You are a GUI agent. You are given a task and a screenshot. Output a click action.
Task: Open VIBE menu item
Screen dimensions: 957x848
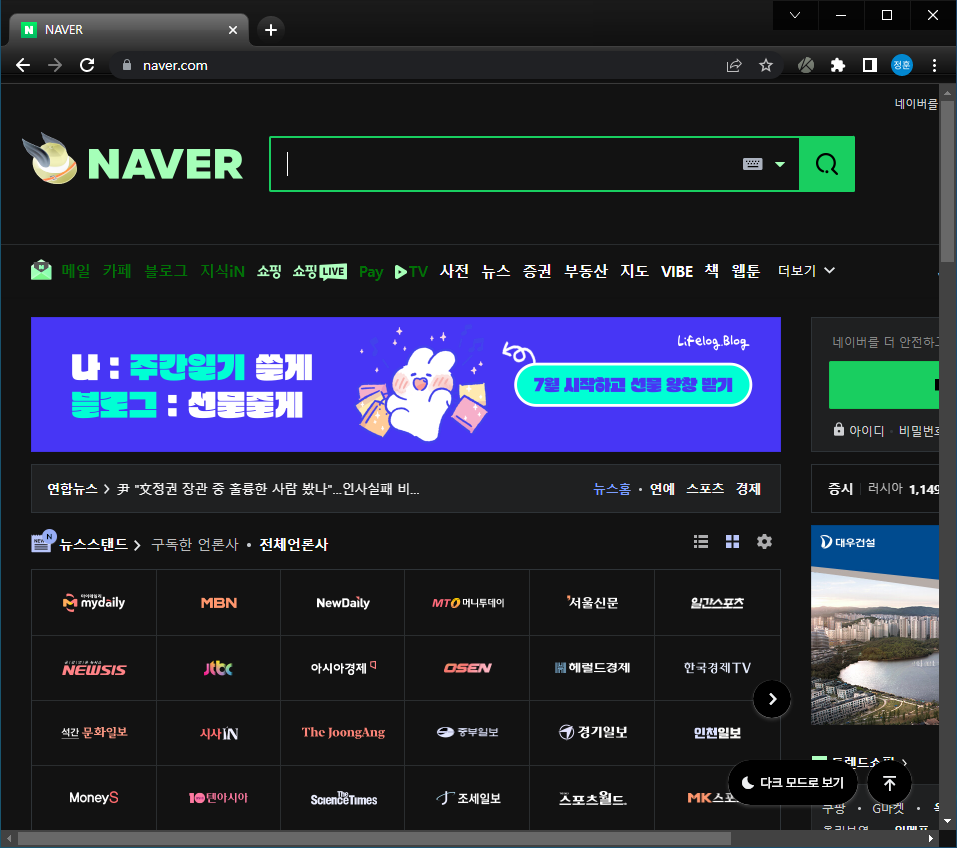click(x=677, y=271)
